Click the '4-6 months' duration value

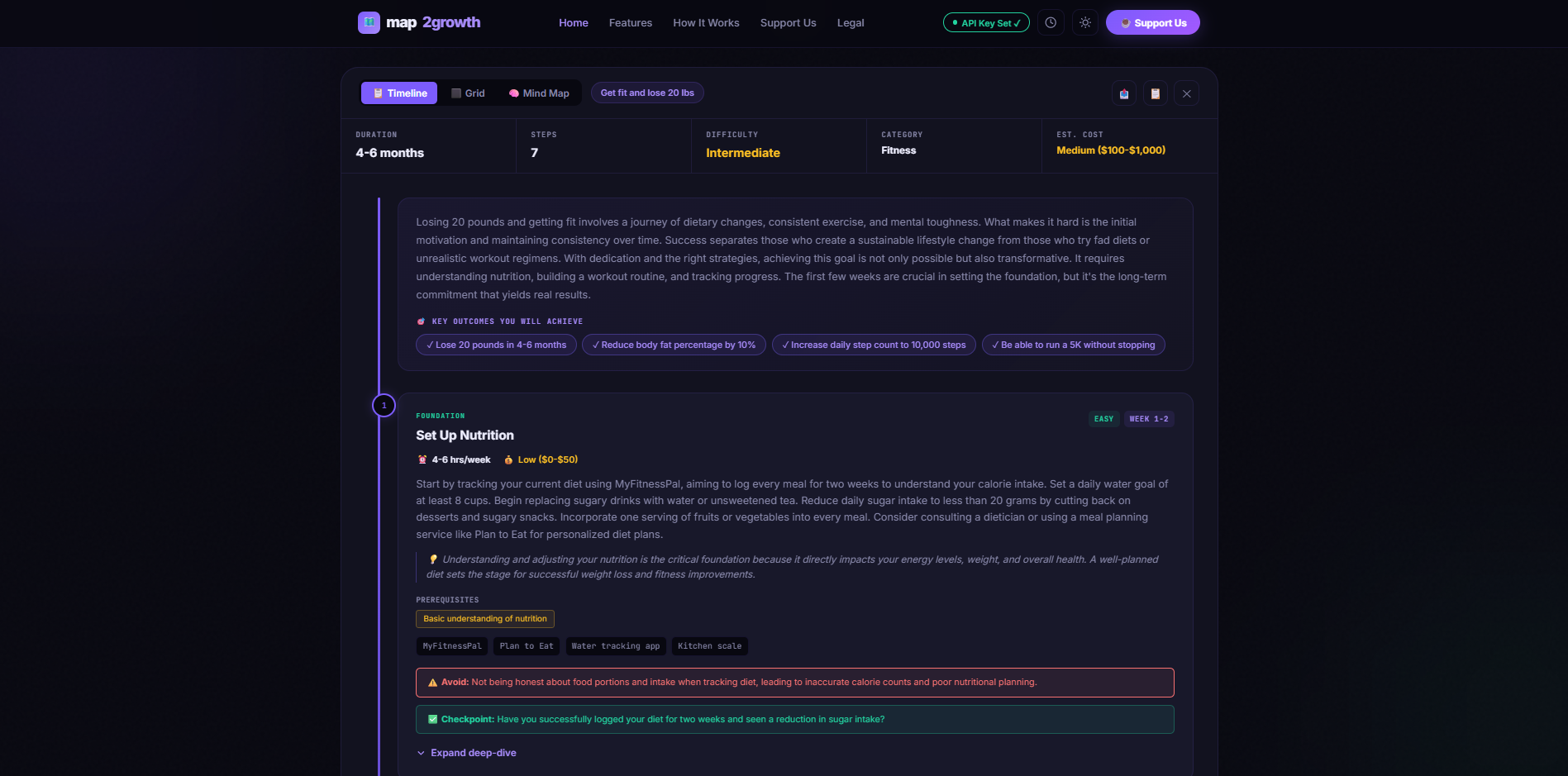pyautogui.click(x=389, y=153)
